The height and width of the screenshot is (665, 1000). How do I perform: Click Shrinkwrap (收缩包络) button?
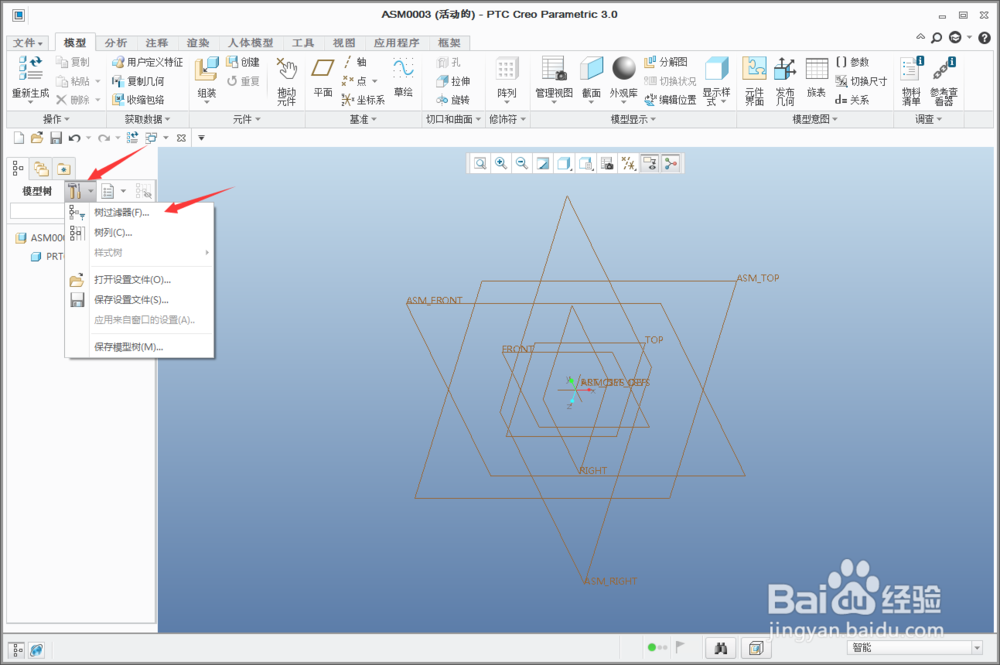(x=138, y=99)
